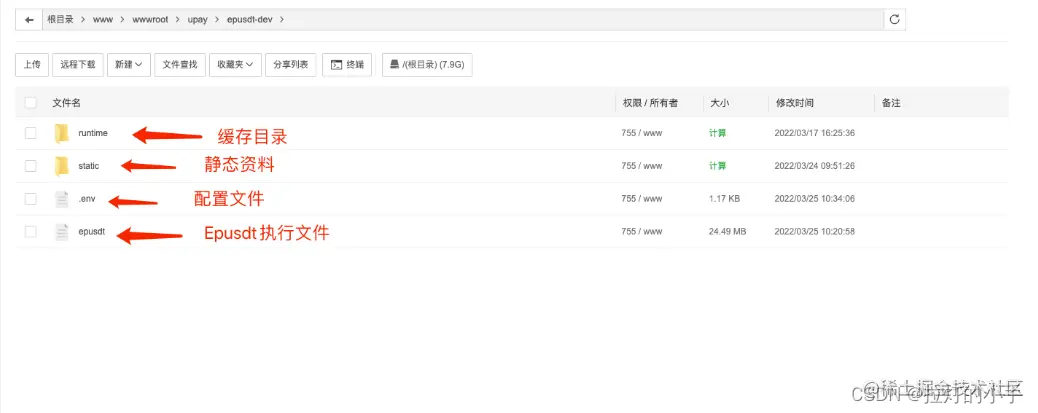This screenshot has height=413, width=1038.
Task: Open the static folder icon
Action: point(62,166)
